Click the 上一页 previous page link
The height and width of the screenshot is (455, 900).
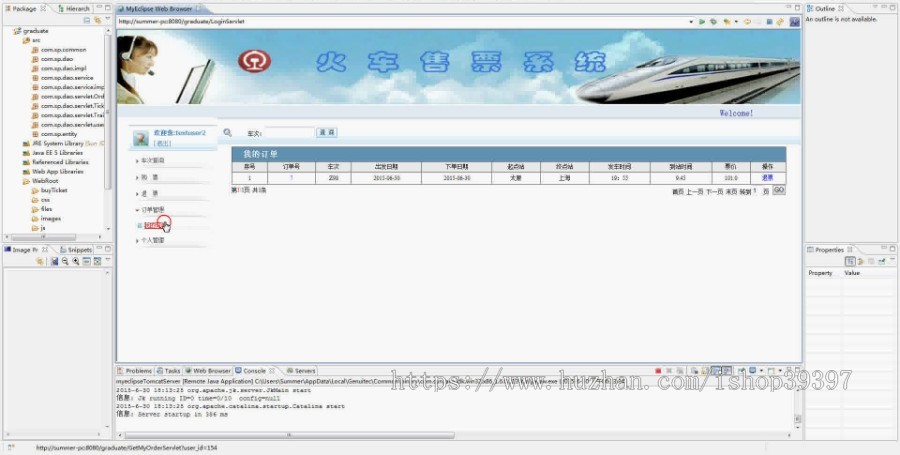[x=695, y=192]
